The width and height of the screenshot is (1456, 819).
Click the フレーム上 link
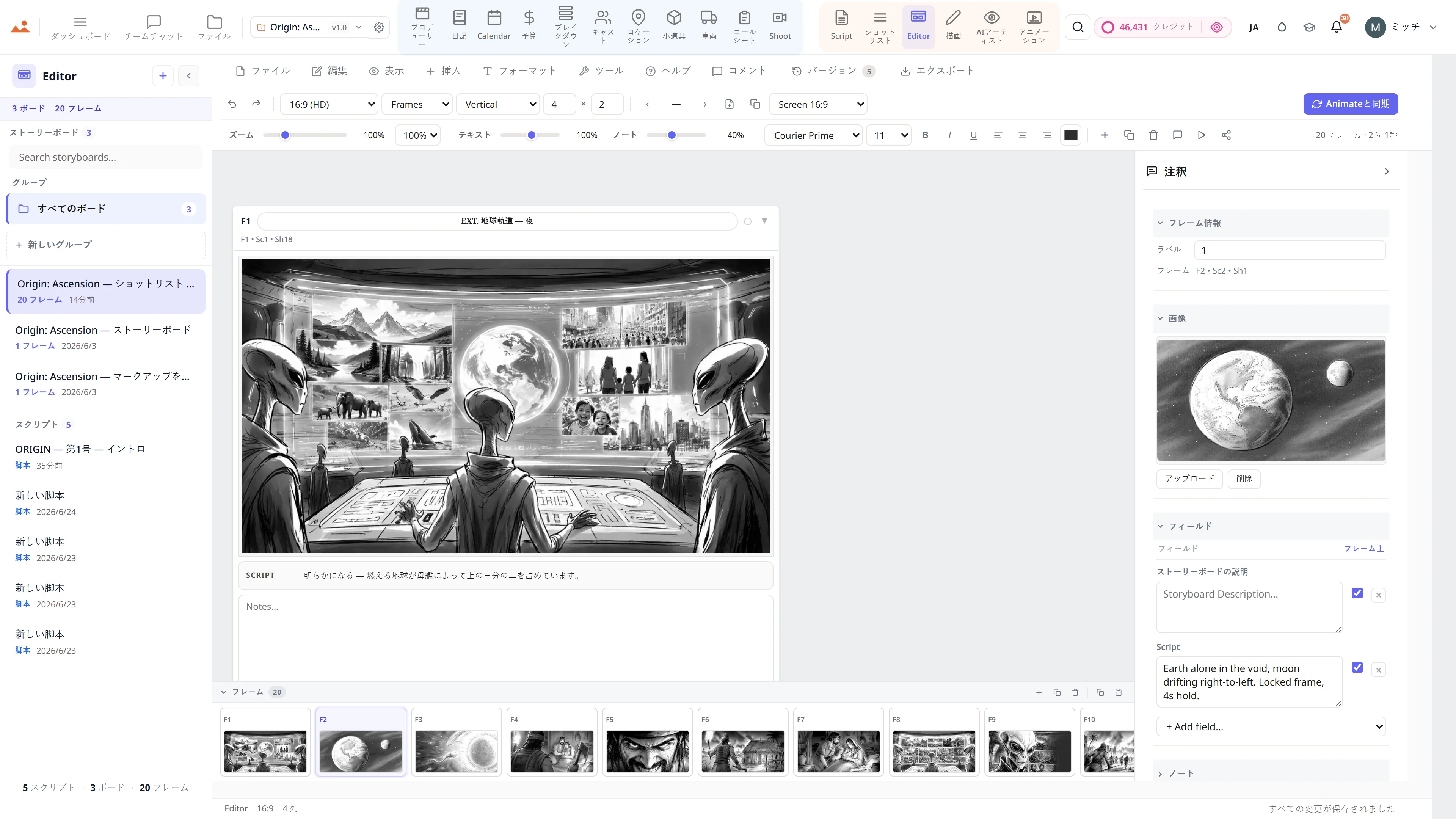click(x=1363, y=548)
